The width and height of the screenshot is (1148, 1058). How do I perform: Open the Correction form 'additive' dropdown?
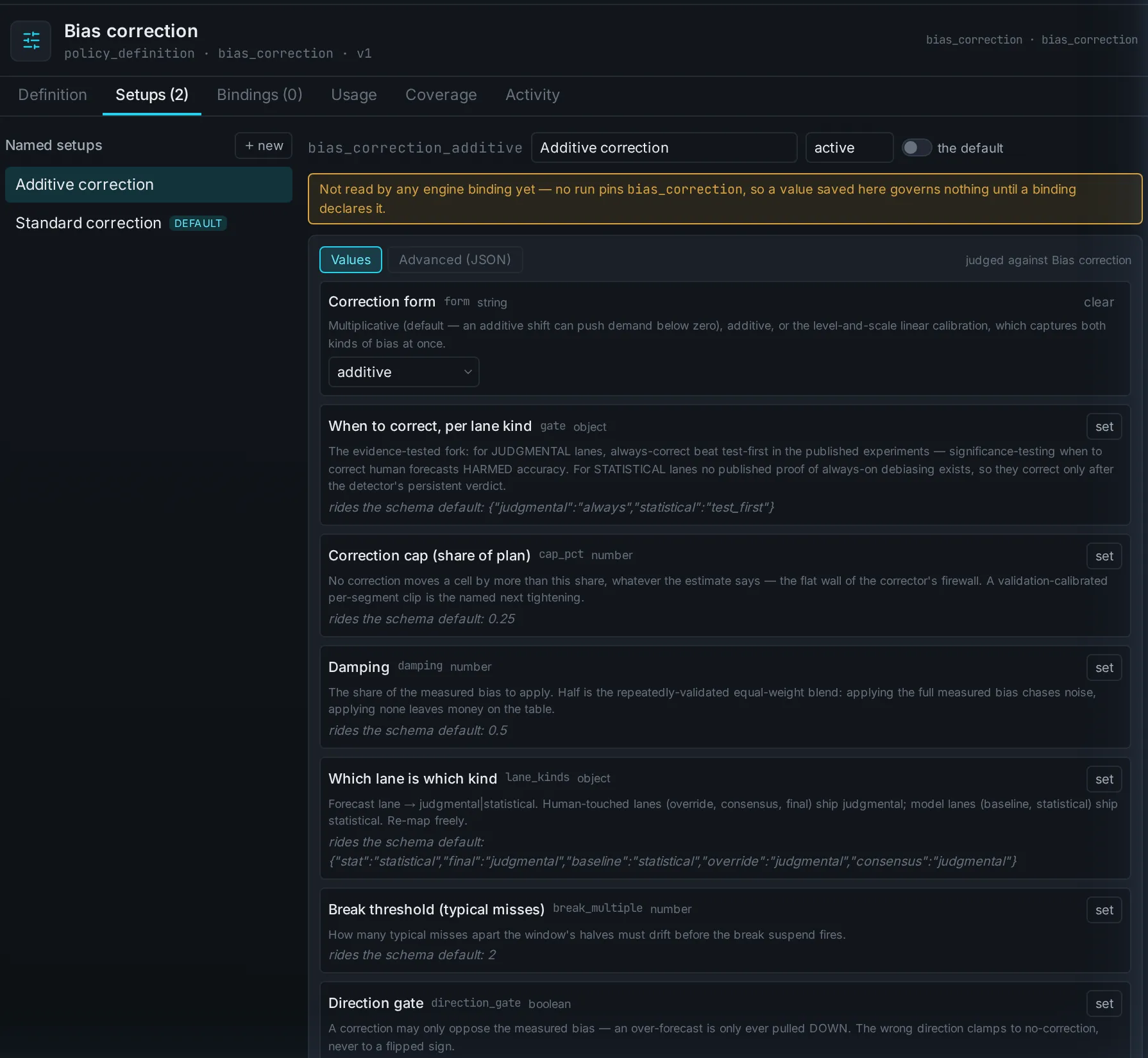pyautogui.click(x=403, y=372)
